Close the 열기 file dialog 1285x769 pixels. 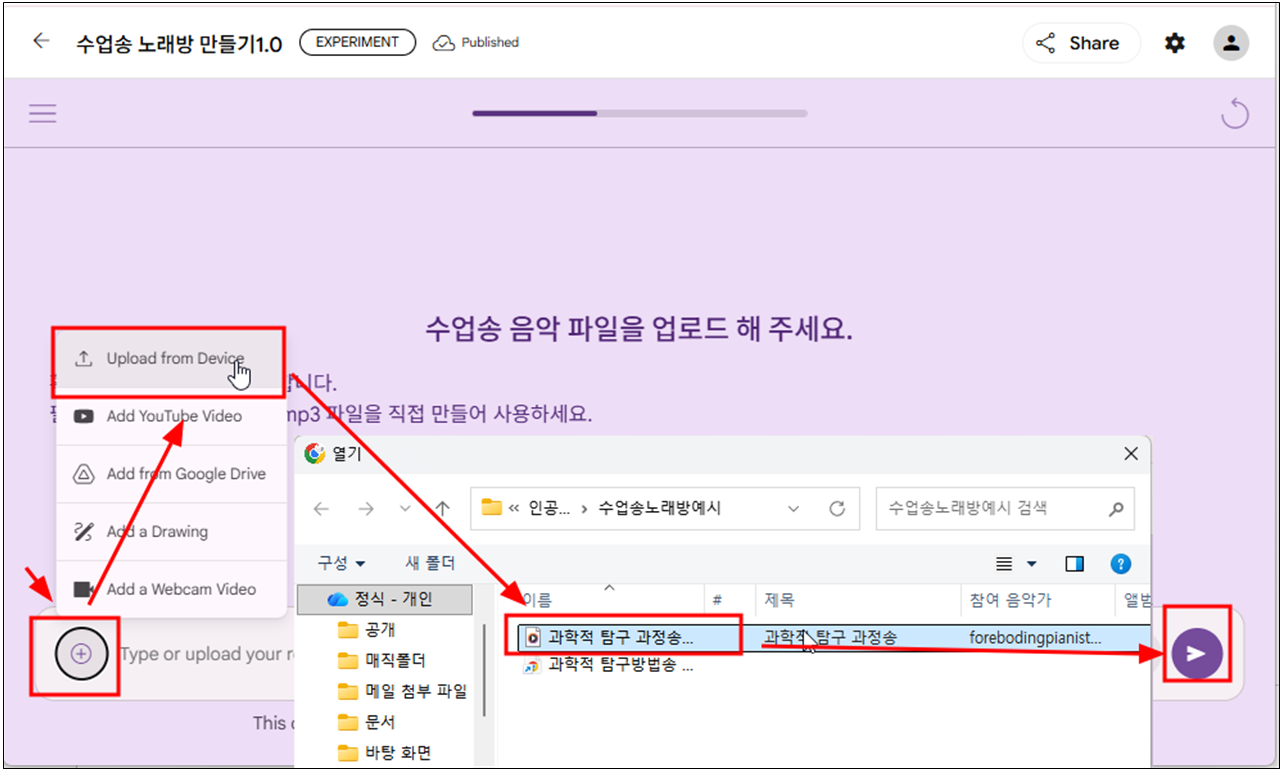1131,454
